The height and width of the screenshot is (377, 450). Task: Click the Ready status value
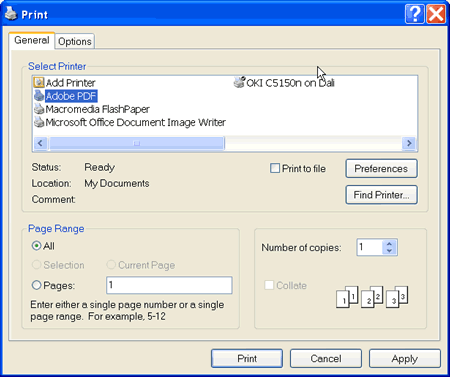99,167
